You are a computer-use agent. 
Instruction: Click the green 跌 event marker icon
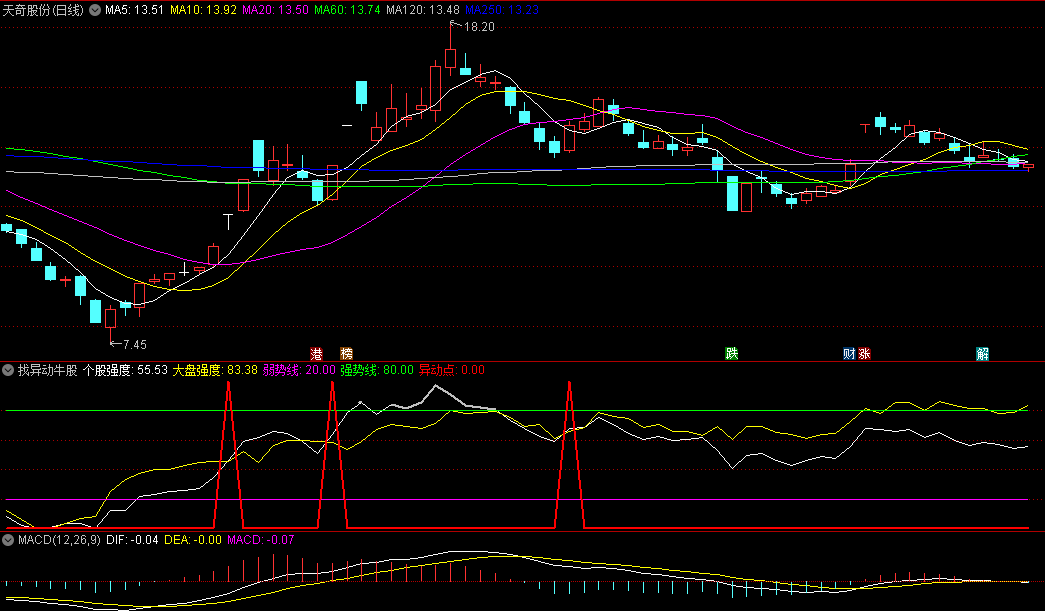[x=732, y=353]
